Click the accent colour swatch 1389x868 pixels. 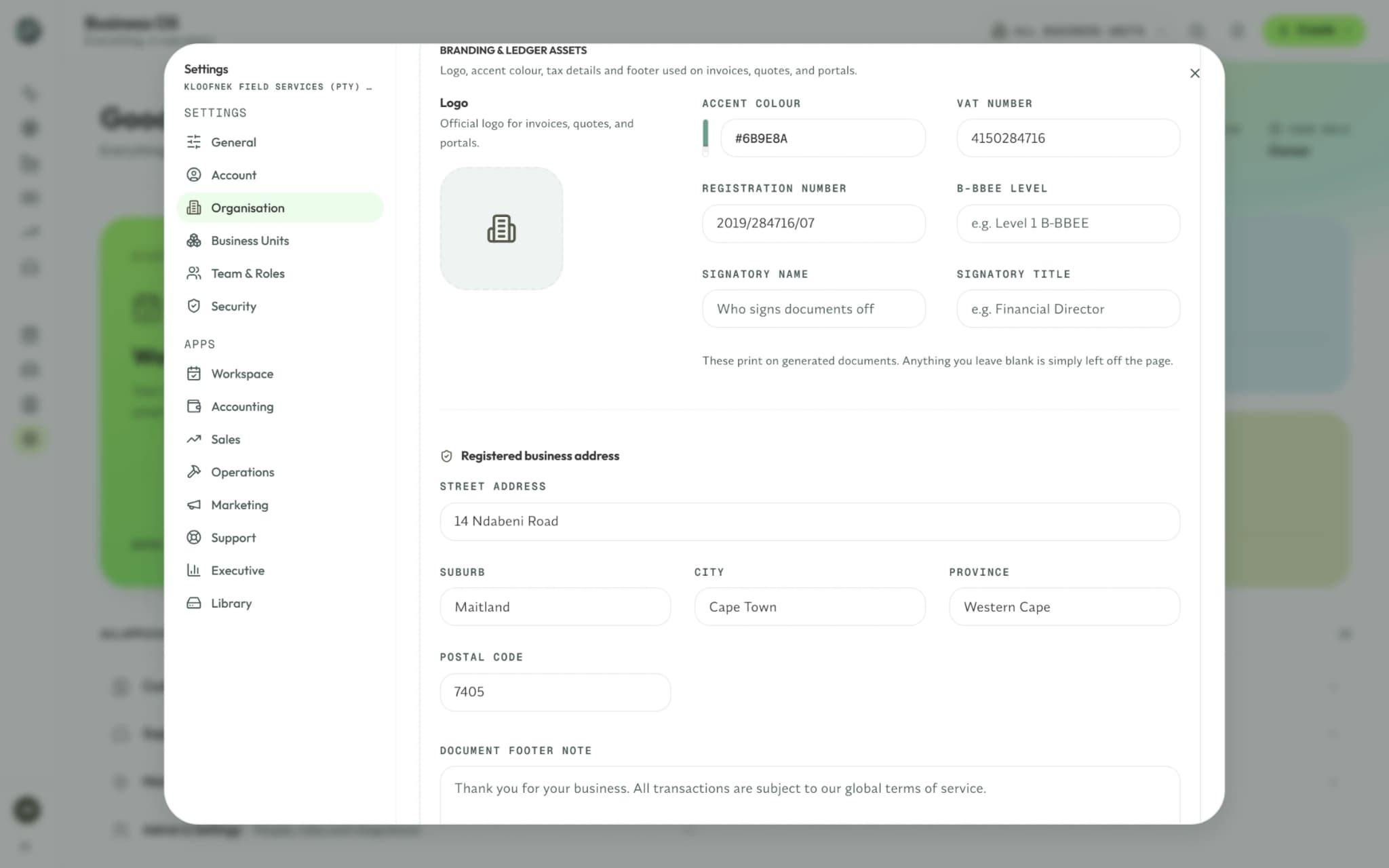[705, 138]
